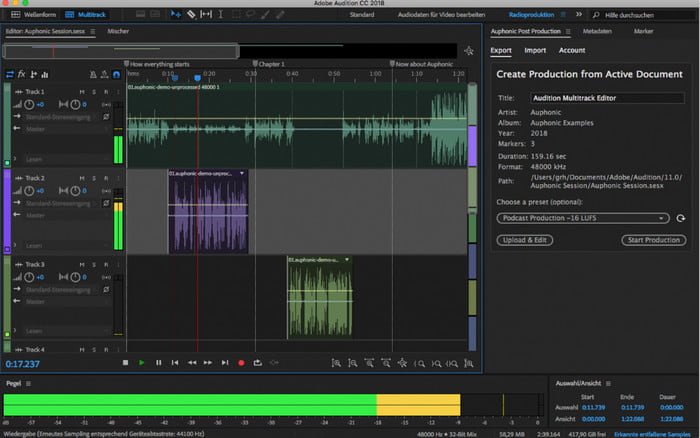Move playhead to next marker

pos(225,363)
